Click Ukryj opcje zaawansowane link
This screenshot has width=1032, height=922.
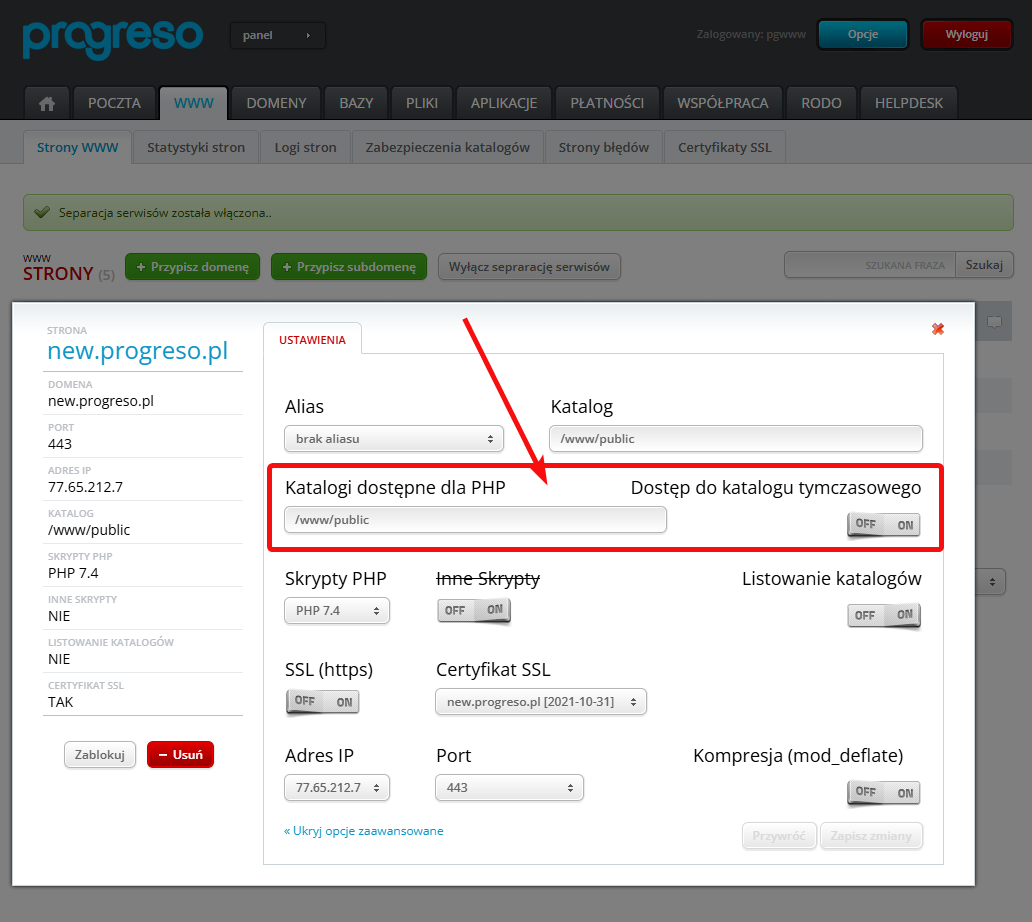364,831
